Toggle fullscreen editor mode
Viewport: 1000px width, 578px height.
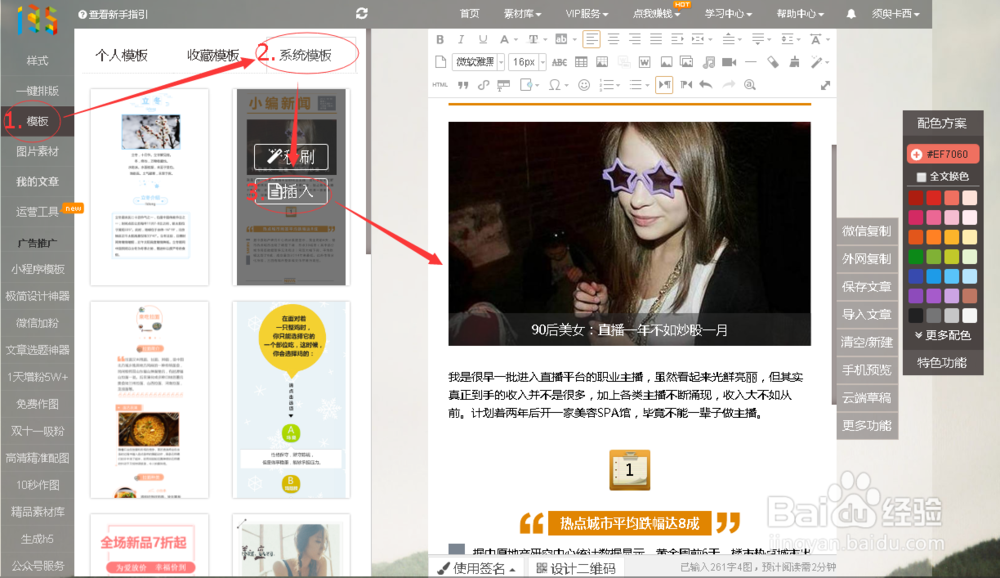pyautogui.click(x=825, y=85)
